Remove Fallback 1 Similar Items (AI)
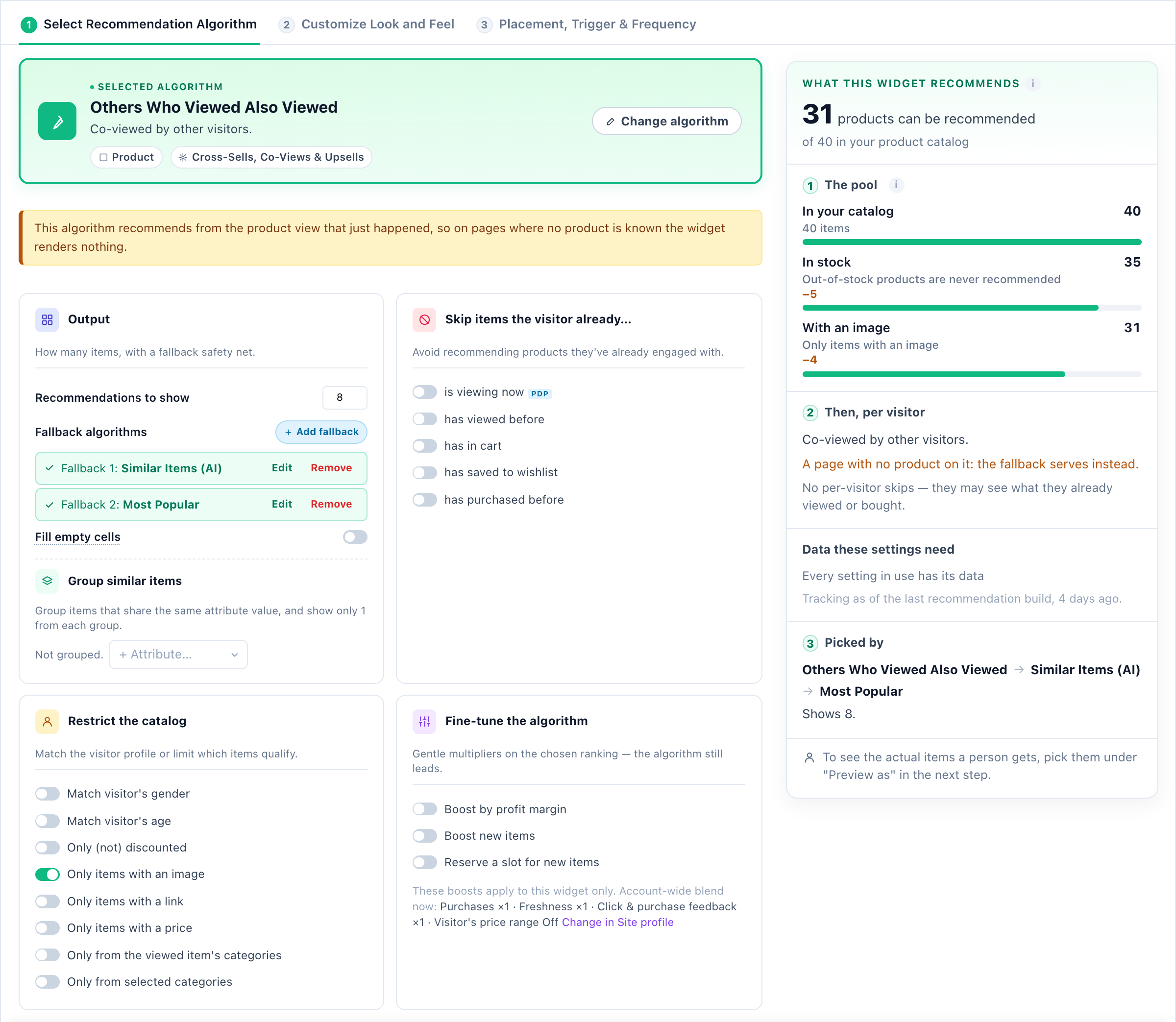Image resolution: width=1176 pixels, height=1022 pixels. [331, 468]
